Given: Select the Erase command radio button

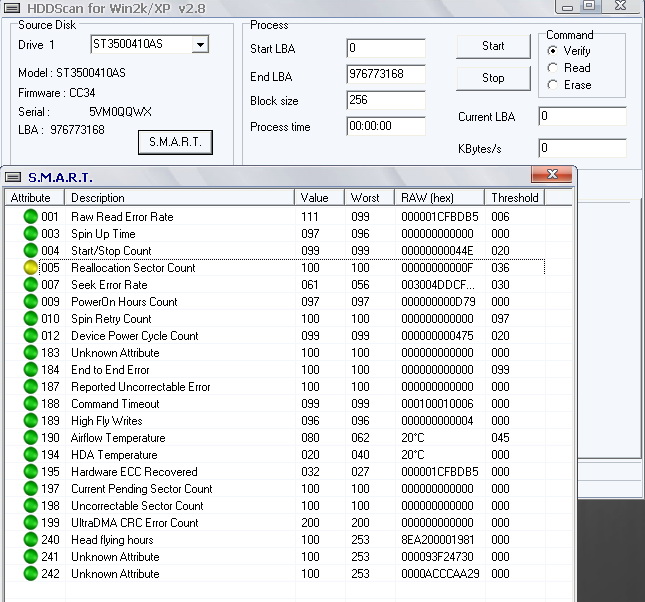Looking at the screenshot, I should click(x=552, y=85).
